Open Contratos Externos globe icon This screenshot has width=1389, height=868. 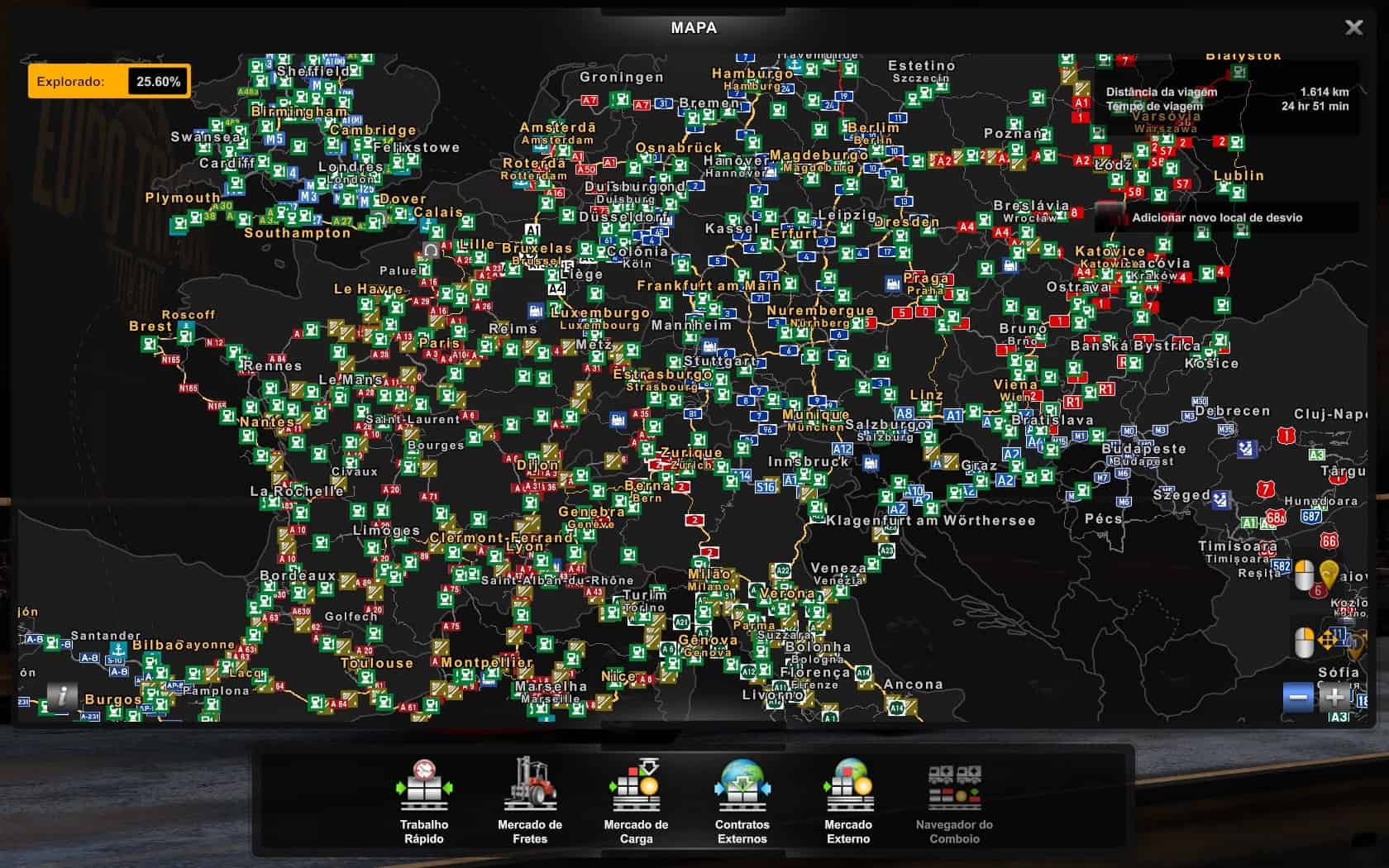(x=742, y=799)
